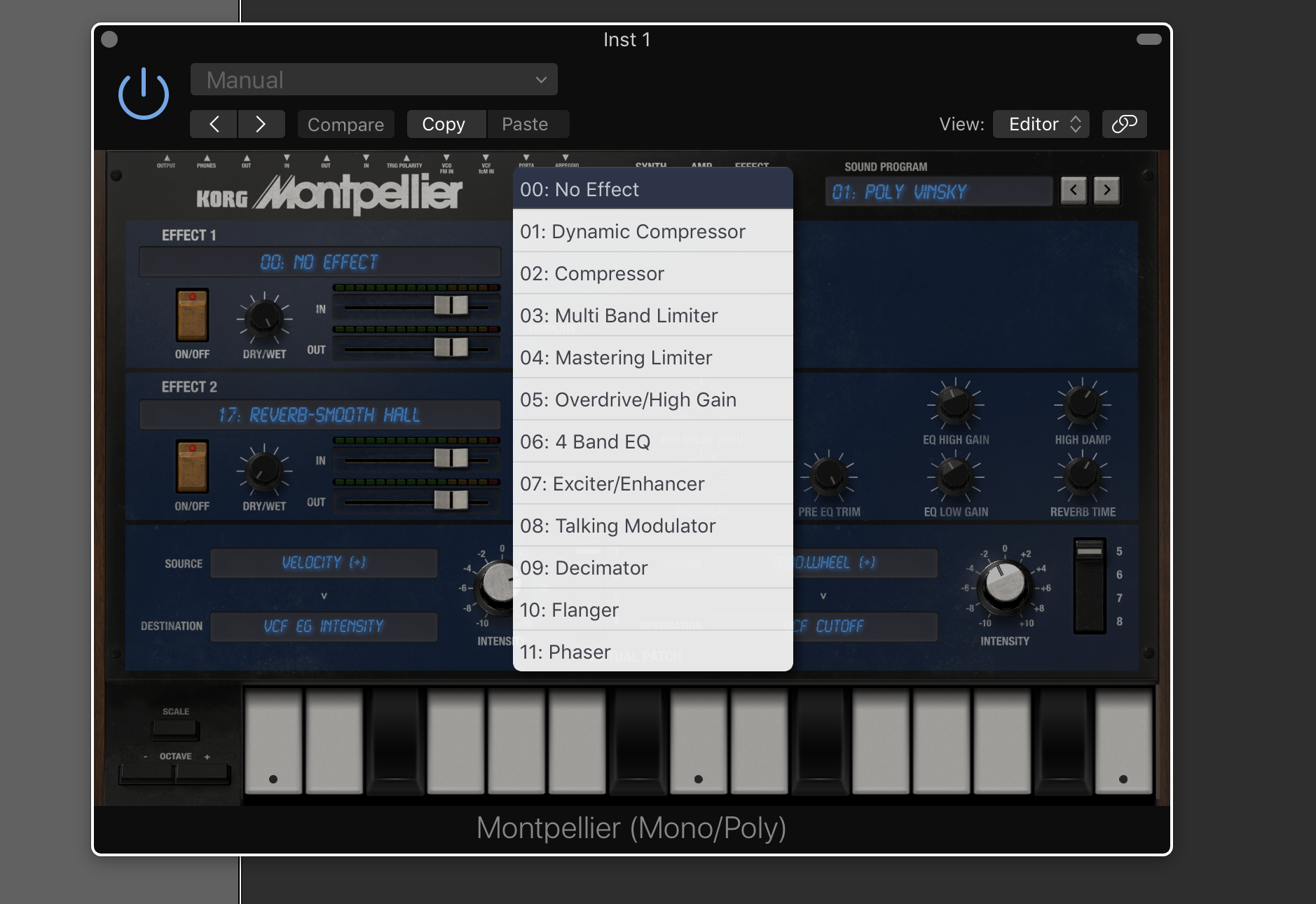
Task: Turn the Effect 1 DRY/WET knob
Action: tap(264, 317)
